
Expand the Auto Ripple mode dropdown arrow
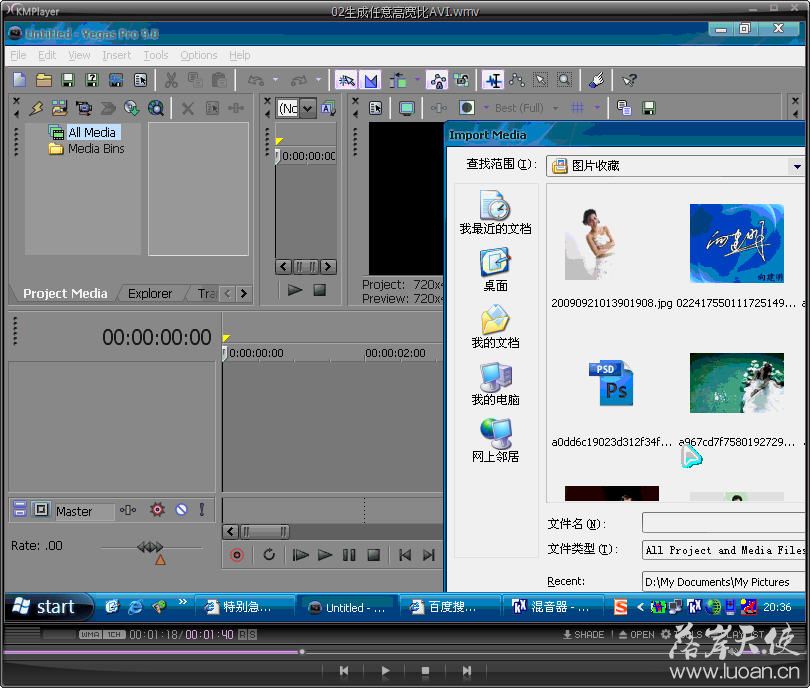click(x=417, y=80)
